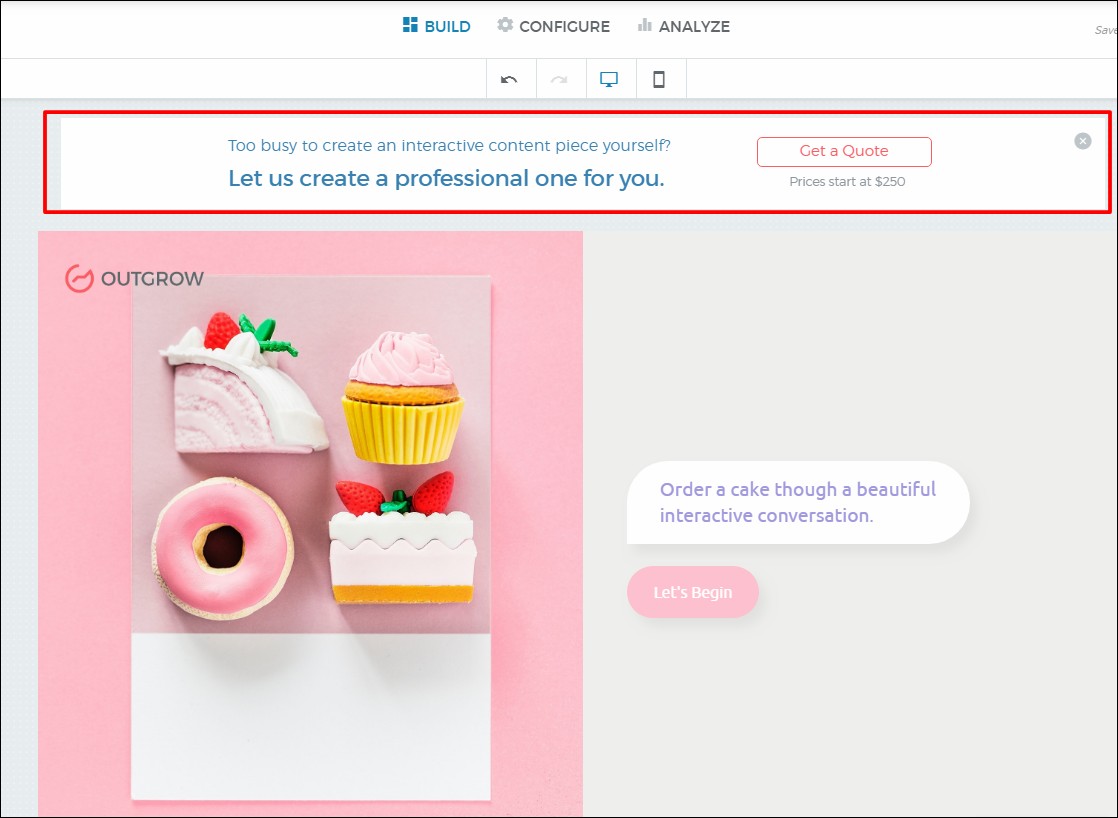The width and height of the screenshot is (1118, 818).
Task: Click the undo arrow icon
Action: pyautogui.click(x=510, y=80)
